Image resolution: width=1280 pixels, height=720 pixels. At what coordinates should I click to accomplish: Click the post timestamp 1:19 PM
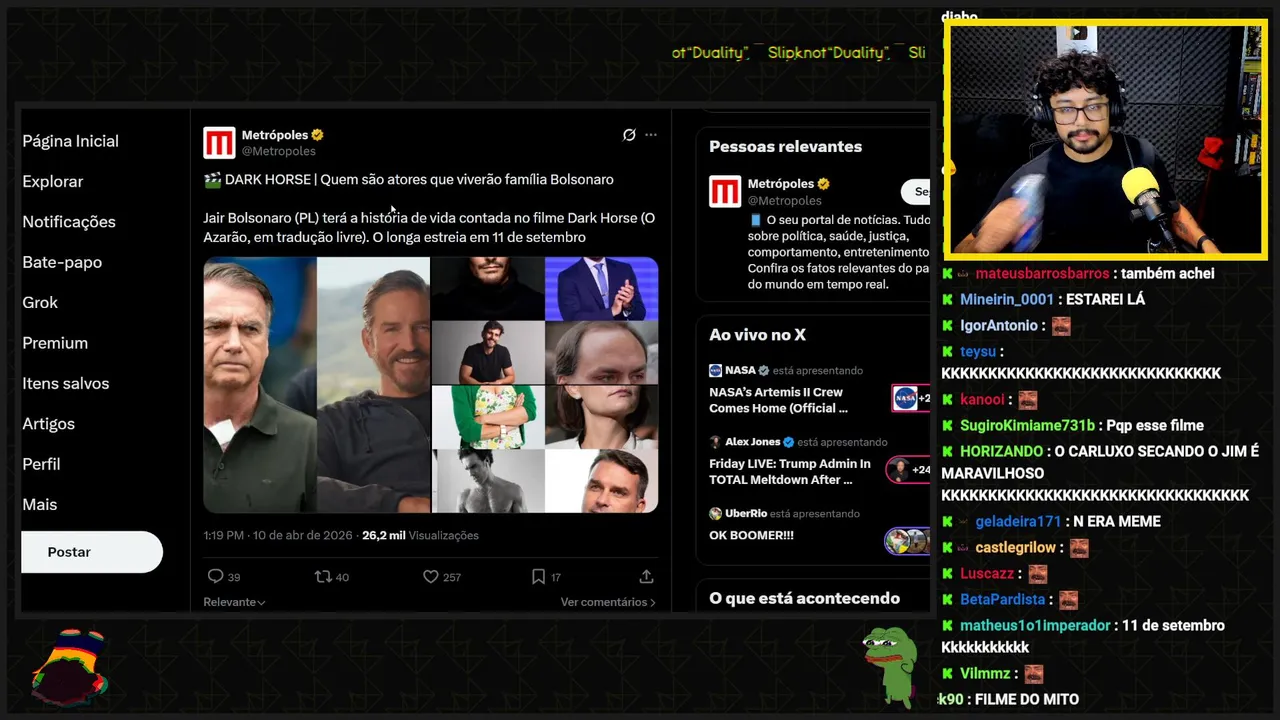click(x=278, y=535)
